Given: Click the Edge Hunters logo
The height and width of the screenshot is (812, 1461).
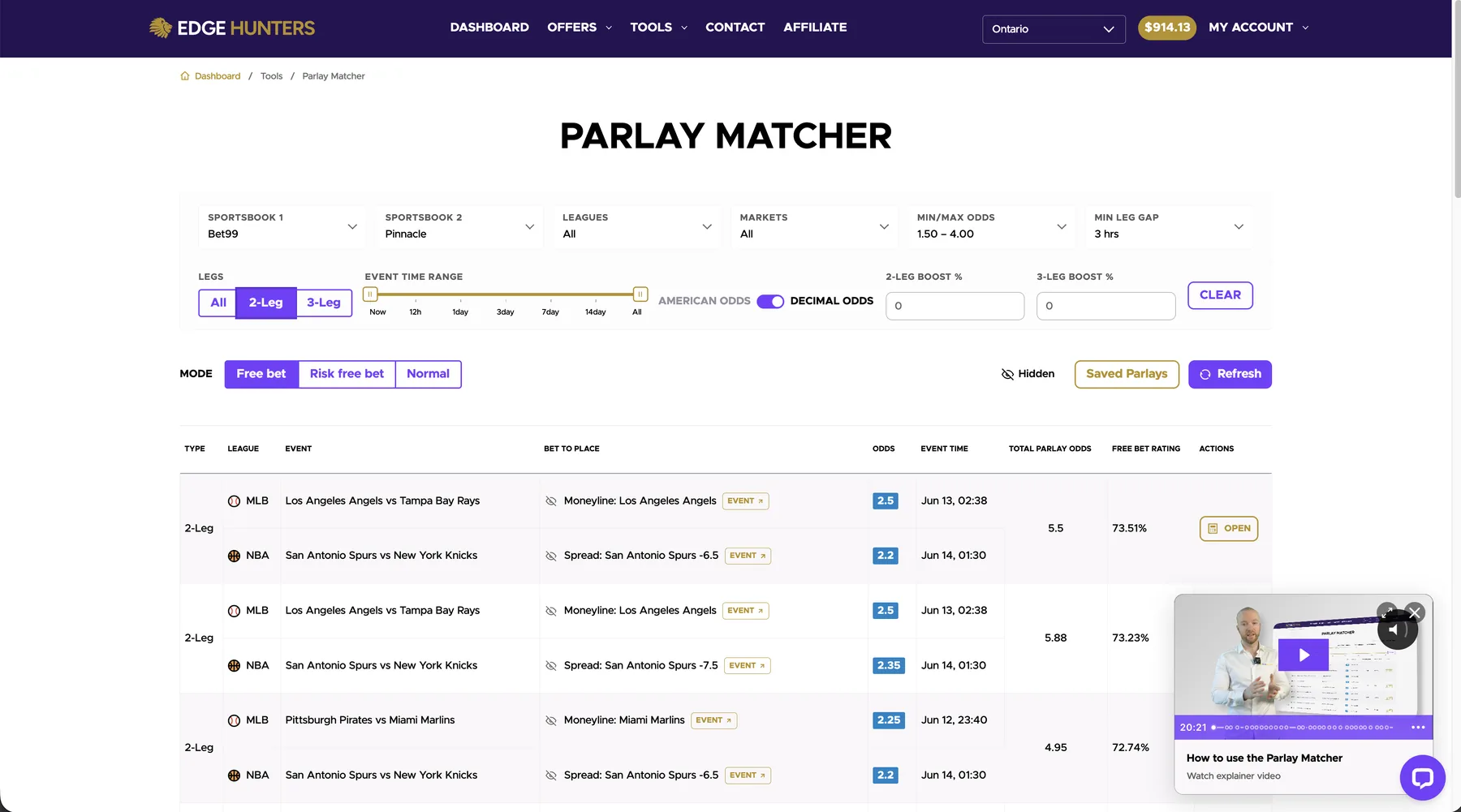Looking at the screenshot, I should pos(232,28).
